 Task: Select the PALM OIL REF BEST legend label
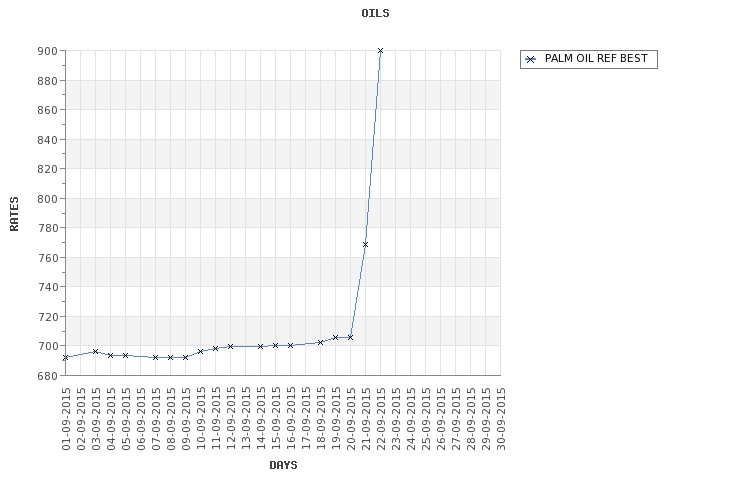[596, 59]
